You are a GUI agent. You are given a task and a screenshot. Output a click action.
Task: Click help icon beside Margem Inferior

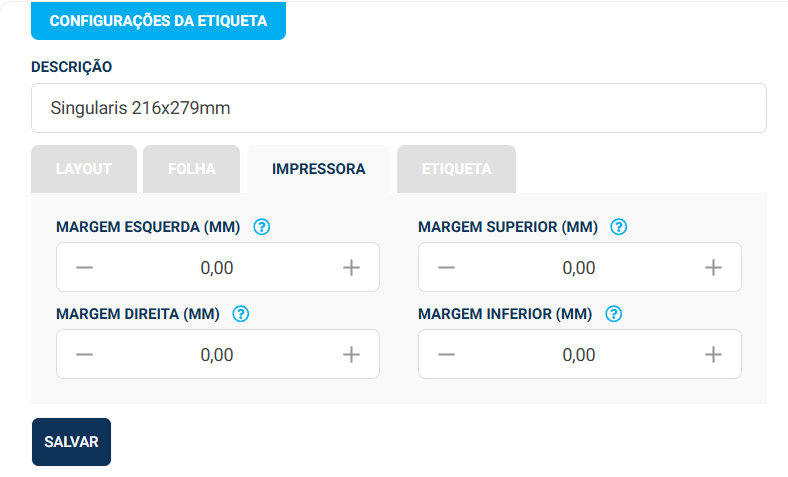(x=614, y=314)
